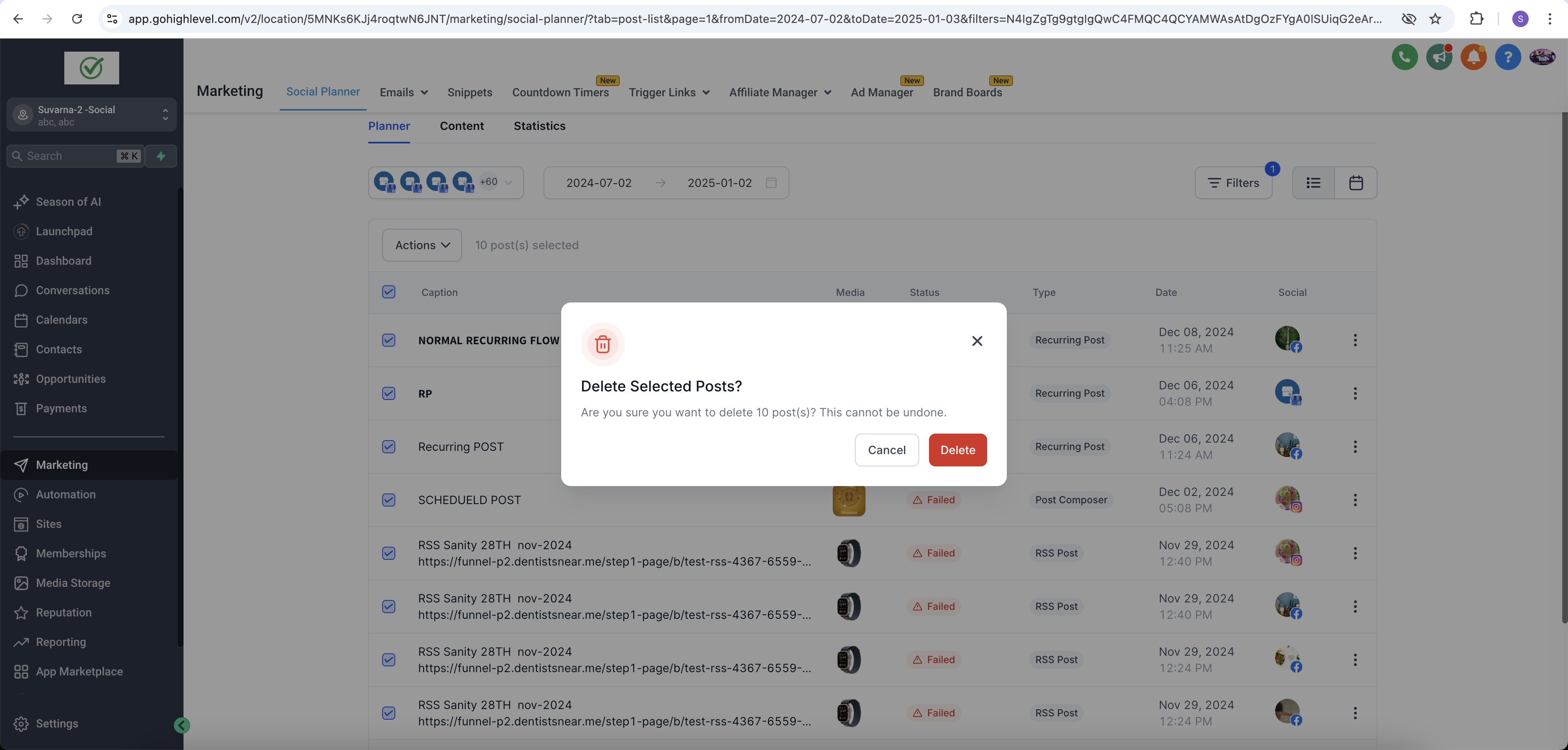The height and width of the screenshot is (750, 1568).
Task: Open the Actions dropdown
Action: click(x=422, y=245)
